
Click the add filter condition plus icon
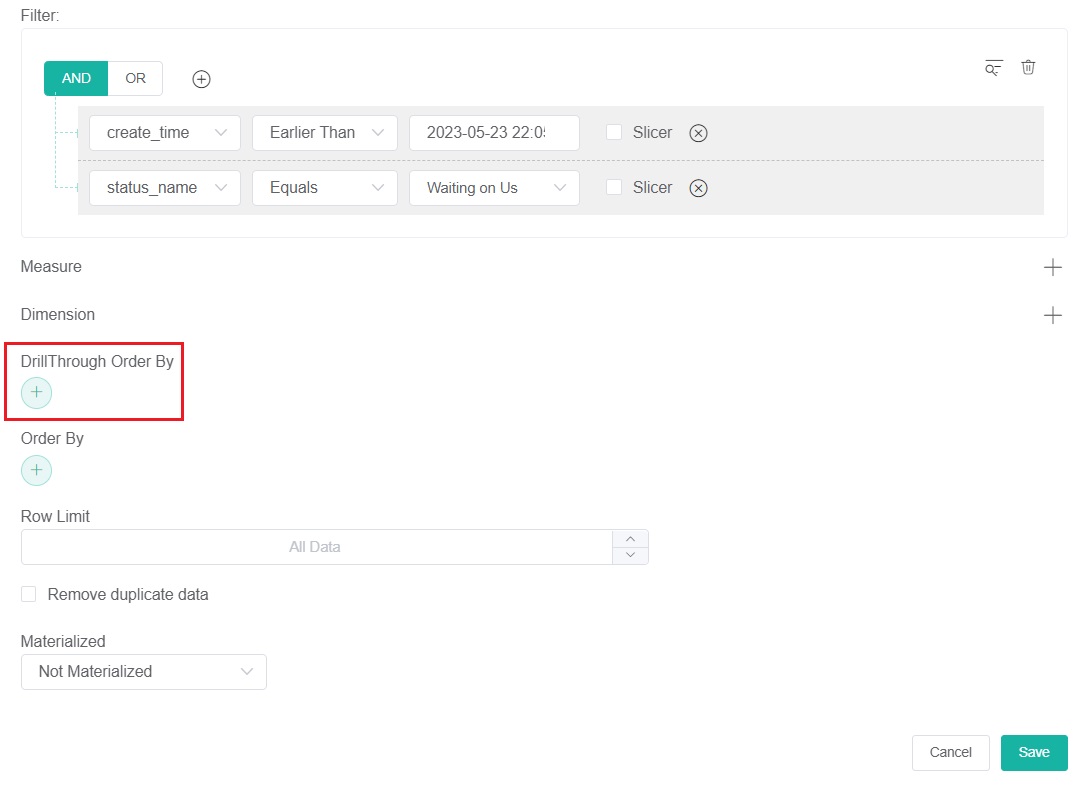pos(201,79)
